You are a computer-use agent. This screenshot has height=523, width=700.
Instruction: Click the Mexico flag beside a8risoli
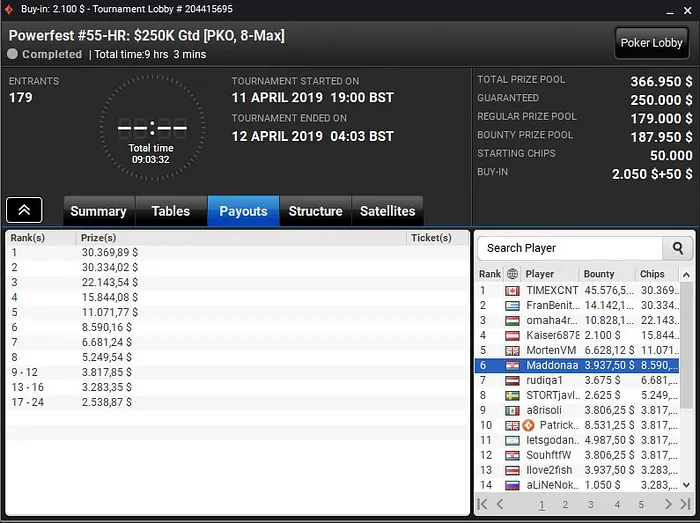[x=512, y=411]
